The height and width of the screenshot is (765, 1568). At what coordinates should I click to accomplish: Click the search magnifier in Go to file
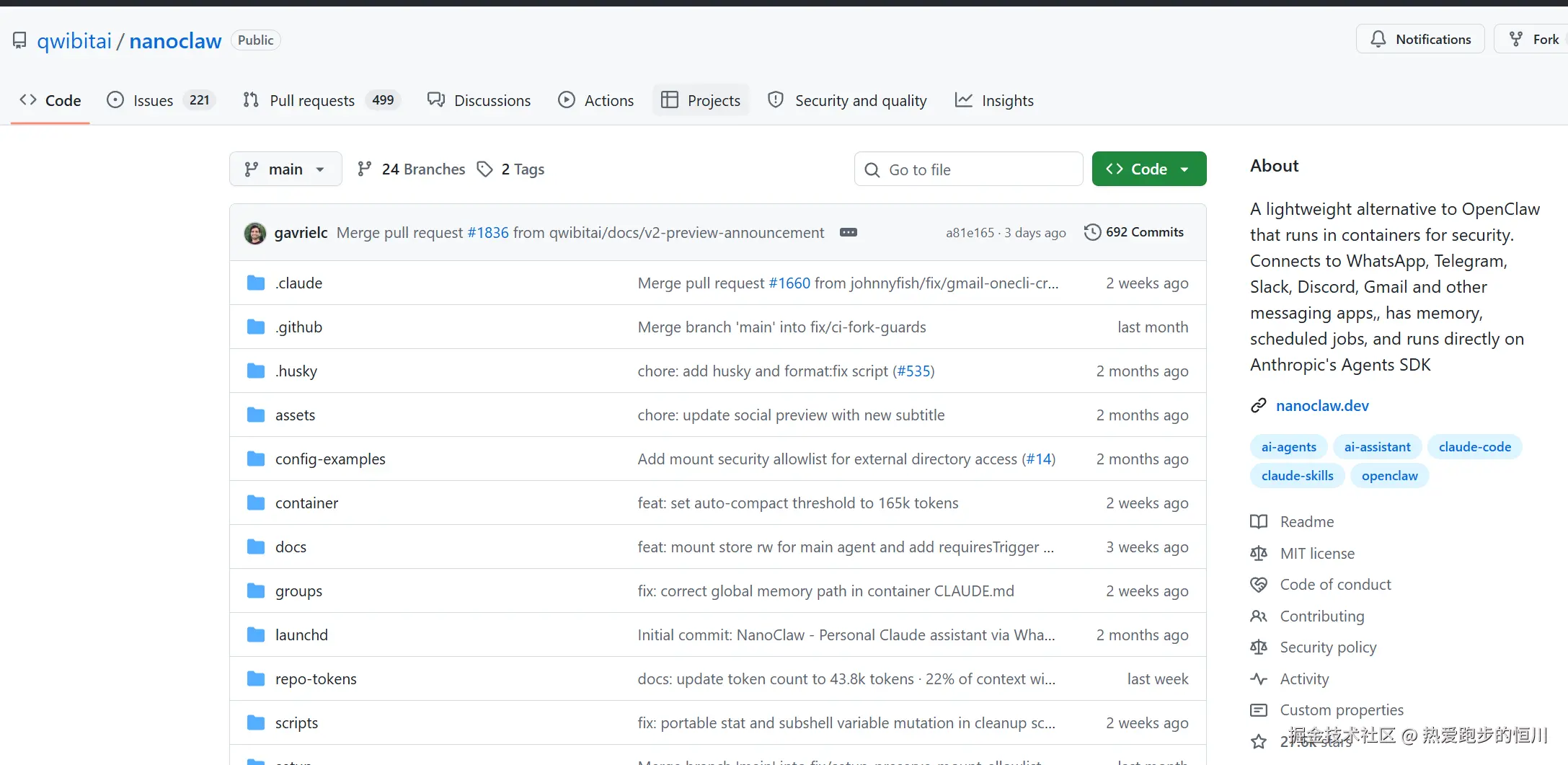(x=872, y=170)
